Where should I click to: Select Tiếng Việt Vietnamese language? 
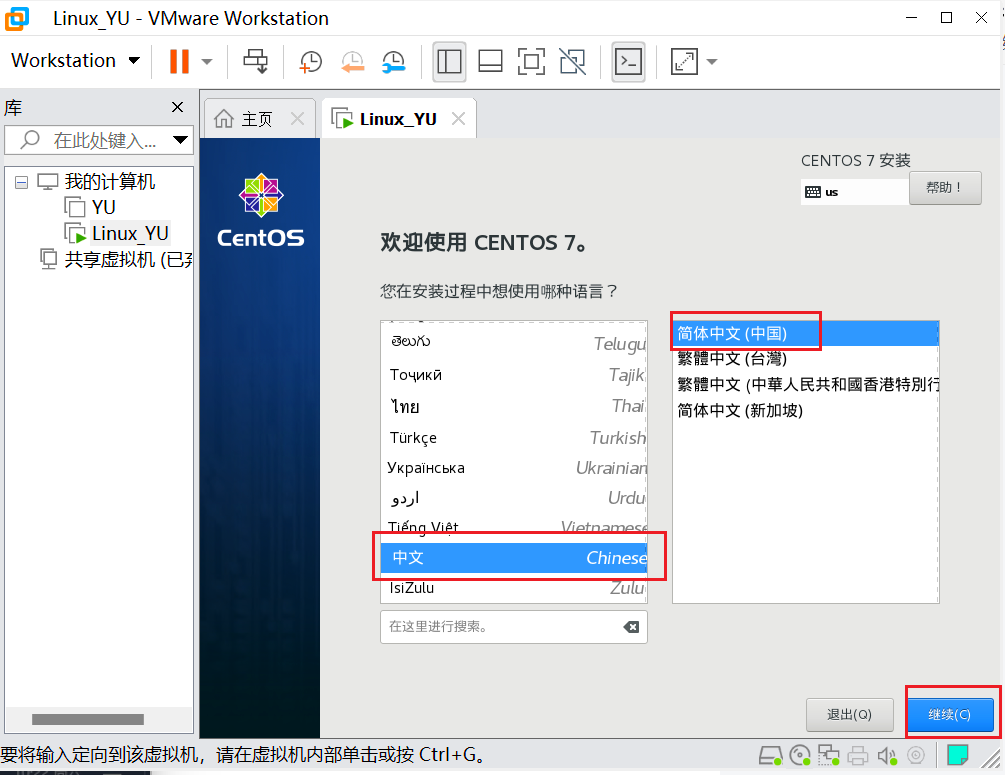pyautogui.click(x=514, y=527)
